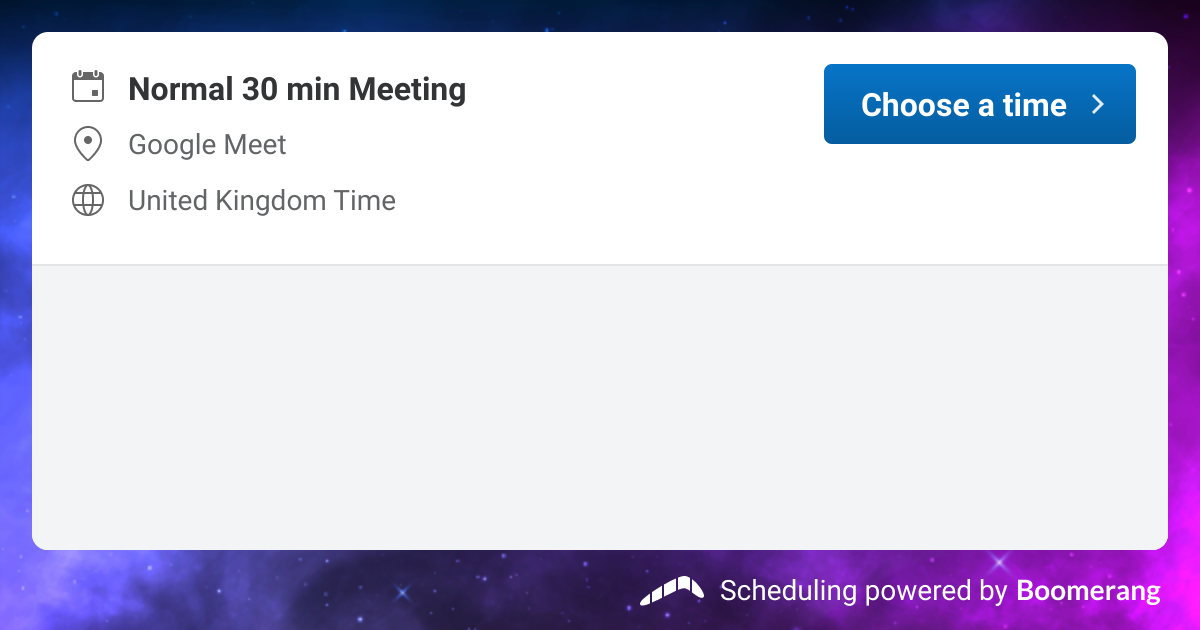Click the Google Meet location text
Image resolution: width=1200 pixels, height=630 pixels.
207,145
